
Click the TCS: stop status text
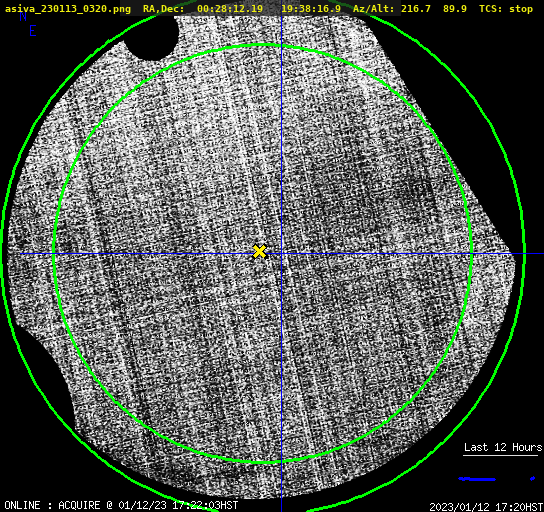[x=506, y=9]
